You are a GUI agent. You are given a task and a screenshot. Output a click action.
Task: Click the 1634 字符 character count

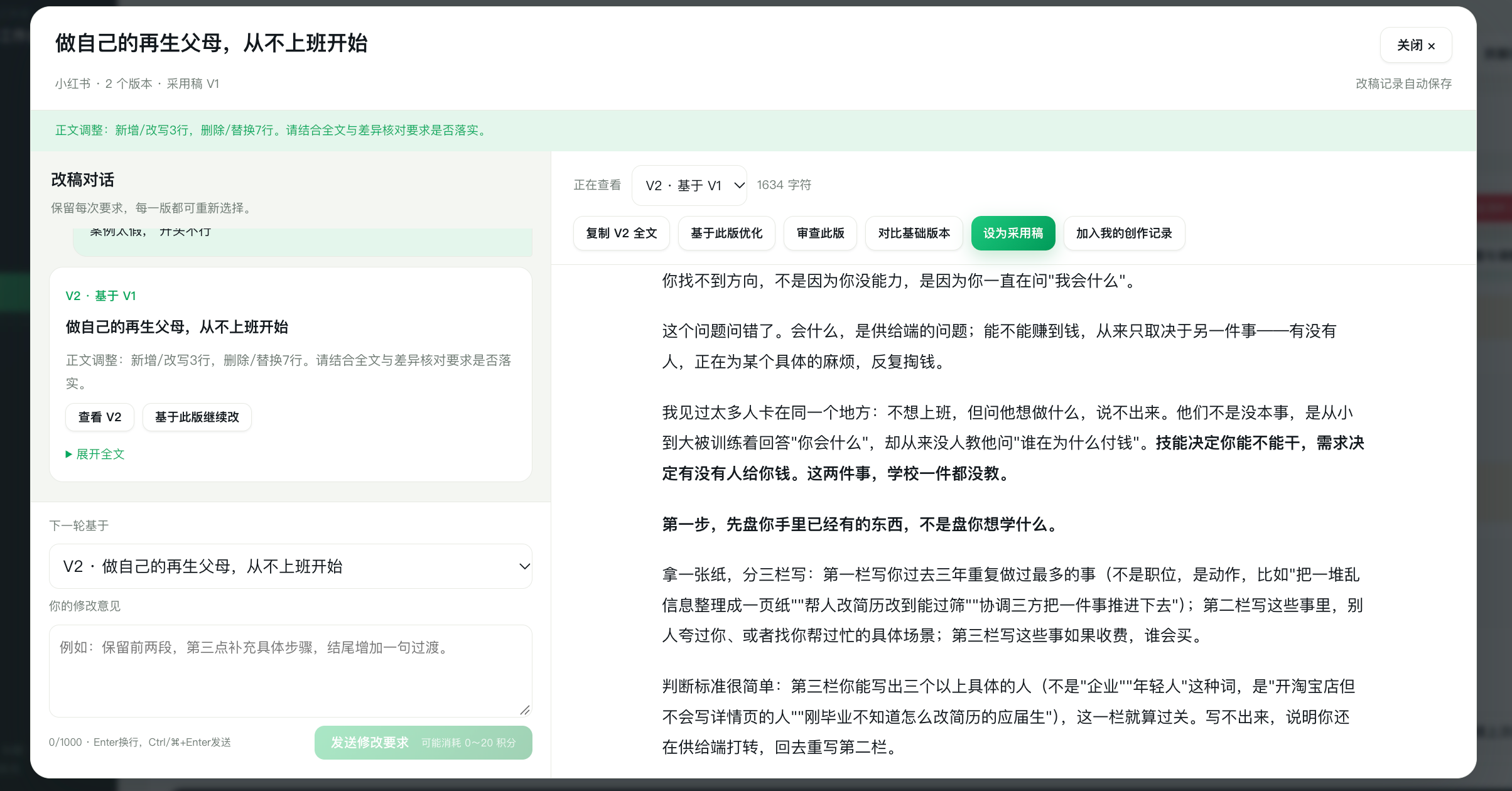tap(784, 185)
